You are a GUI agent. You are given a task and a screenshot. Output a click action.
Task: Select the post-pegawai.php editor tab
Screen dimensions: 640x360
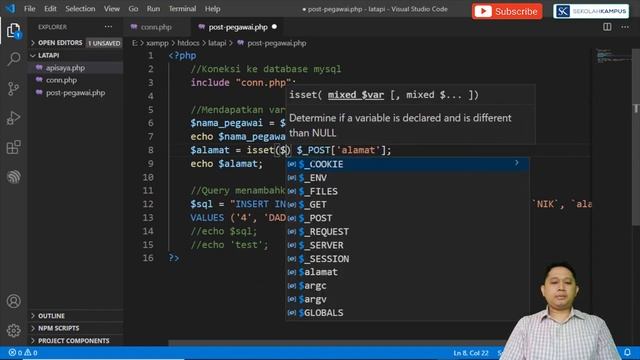coord(238,27)
